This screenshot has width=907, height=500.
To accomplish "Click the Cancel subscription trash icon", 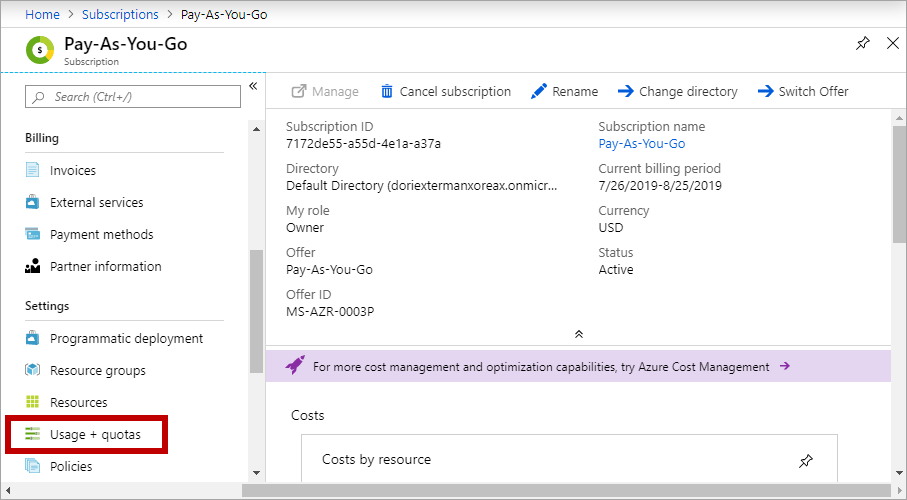I will point(386,91).
